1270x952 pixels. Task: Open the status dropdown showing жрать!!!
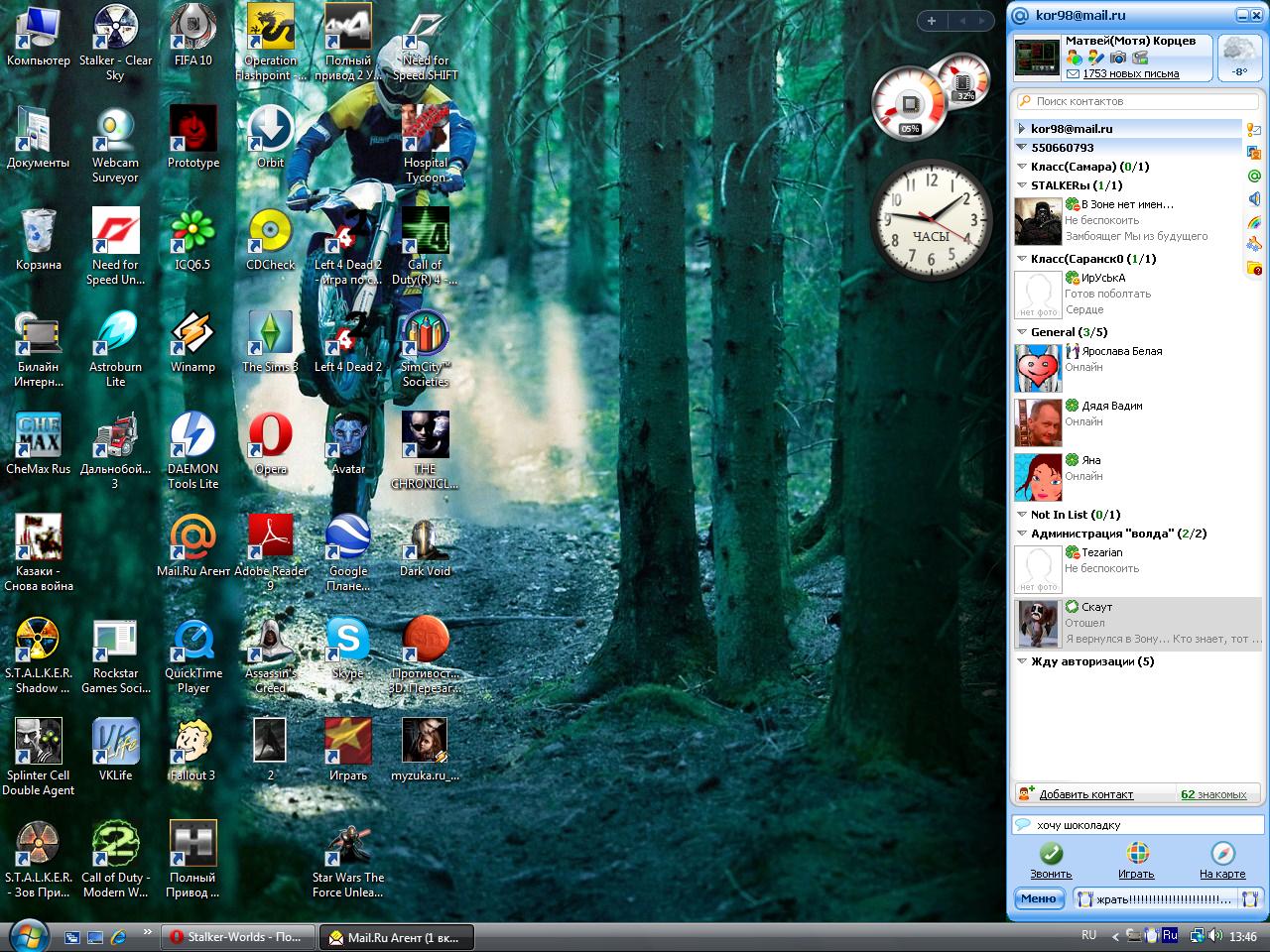point(1168,898)
